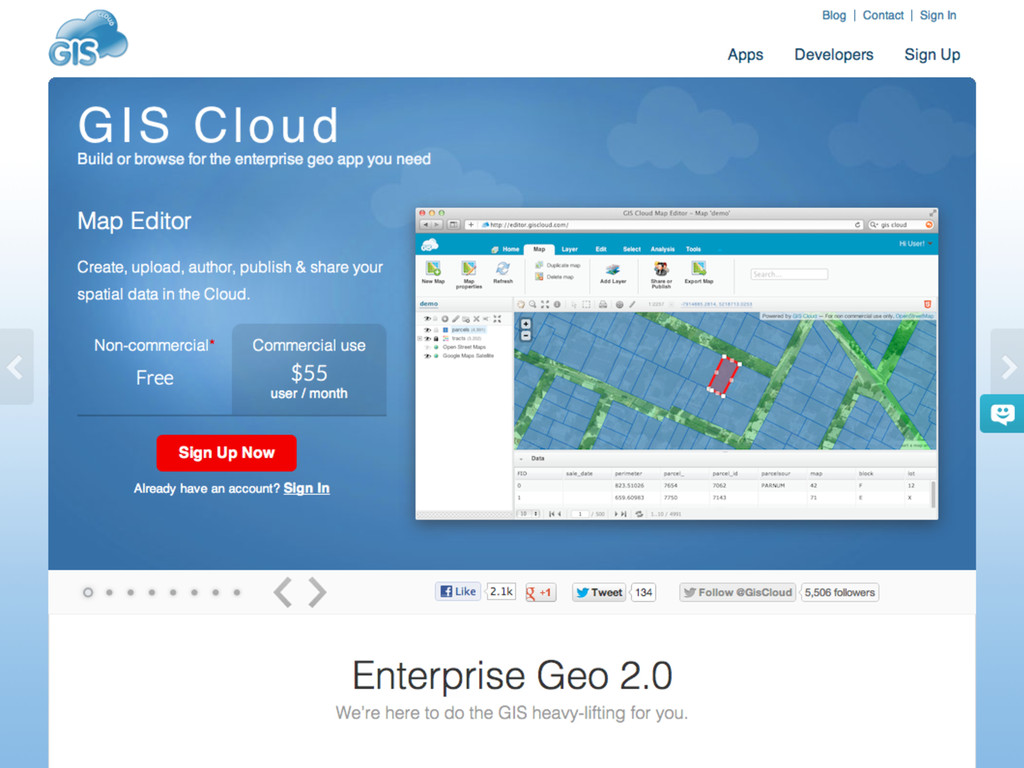The height and width of the screenshot is (768, 1024).
Task: Click Sign In under Already have an account
Action: pyautogui.click(x=306, y=488)
